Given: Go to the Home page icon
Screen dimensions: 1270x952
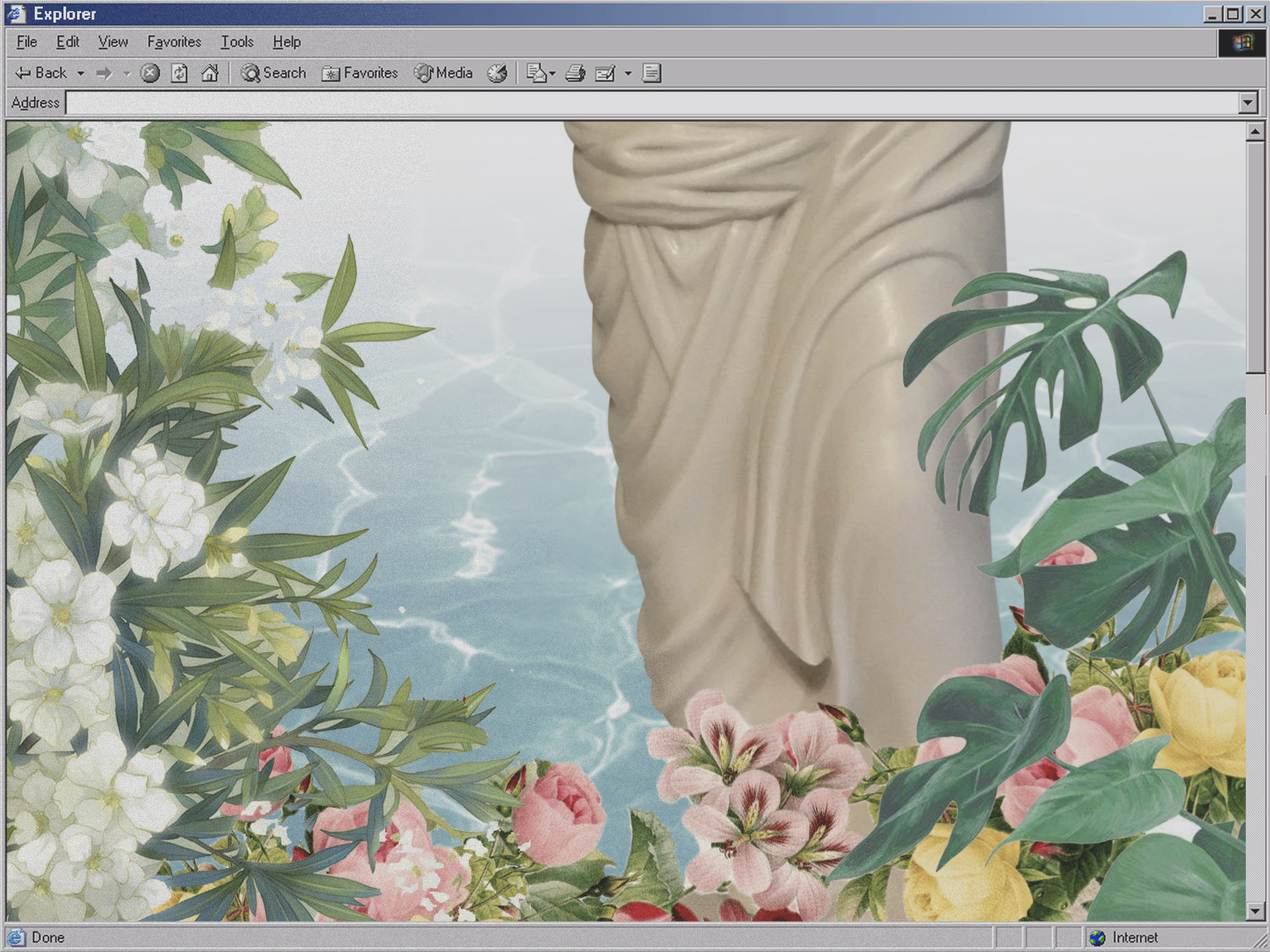Looking at the screenshot, I should pyautogui.click(x=210, y=74).
